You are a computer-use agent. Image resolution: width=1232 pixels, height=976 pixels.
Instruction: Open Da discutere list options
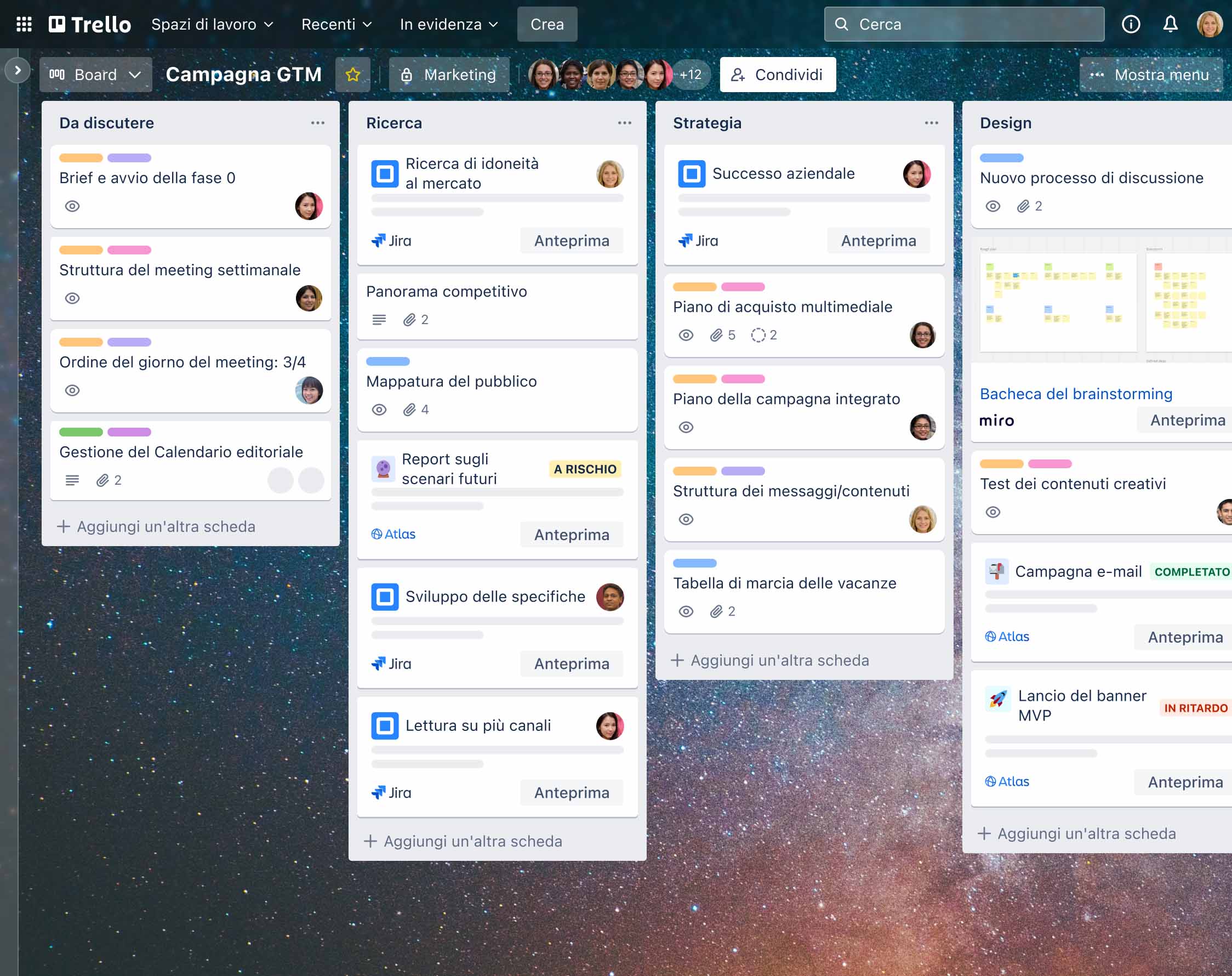click(x=317, y=123)
